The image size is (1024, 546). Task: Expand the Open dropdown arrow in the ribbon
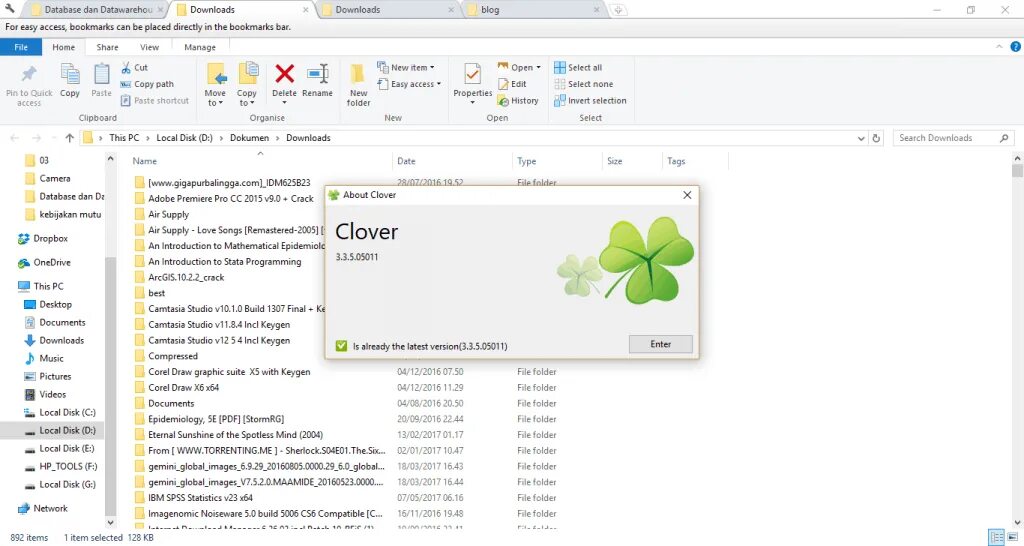pyautogui.click(x=538, y=67)
